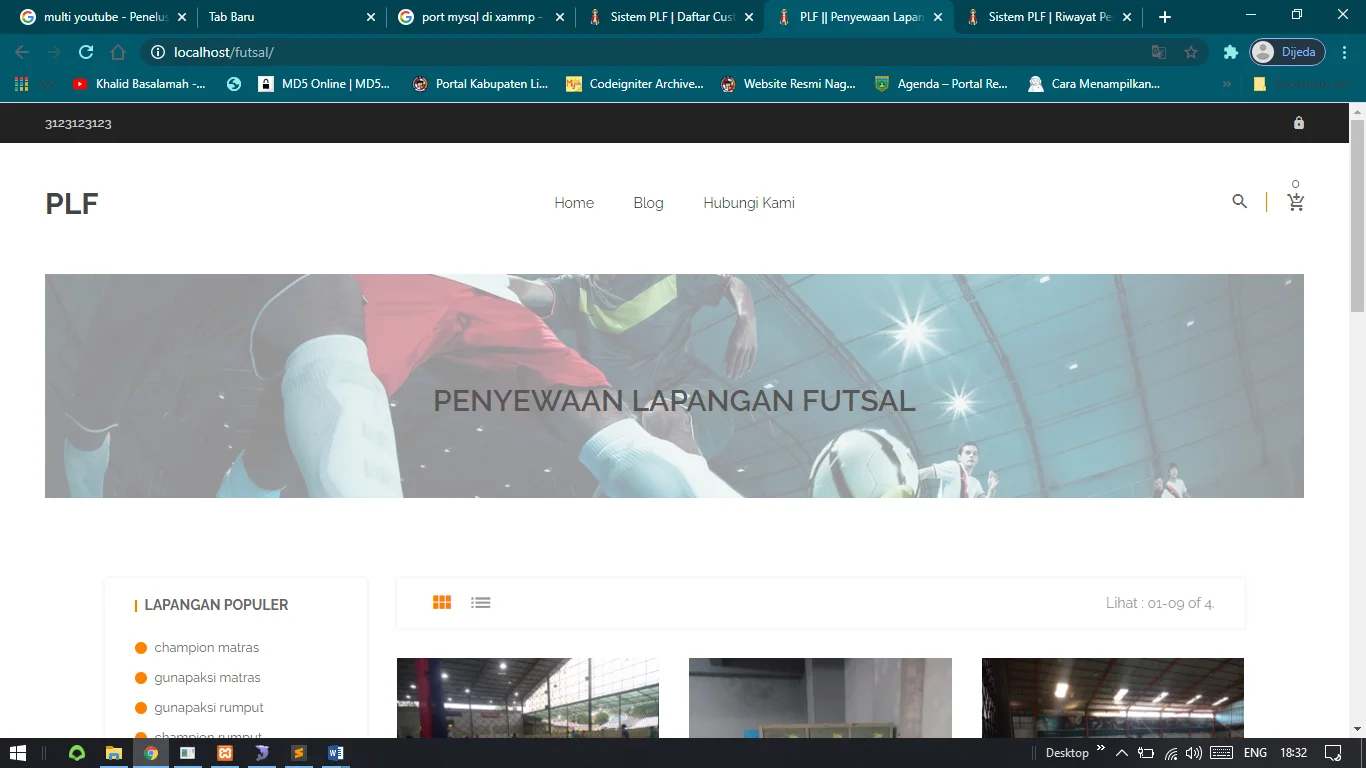1366x768 pixels.
Task: Switch to grid view layout
Action: tap(442, 602)
